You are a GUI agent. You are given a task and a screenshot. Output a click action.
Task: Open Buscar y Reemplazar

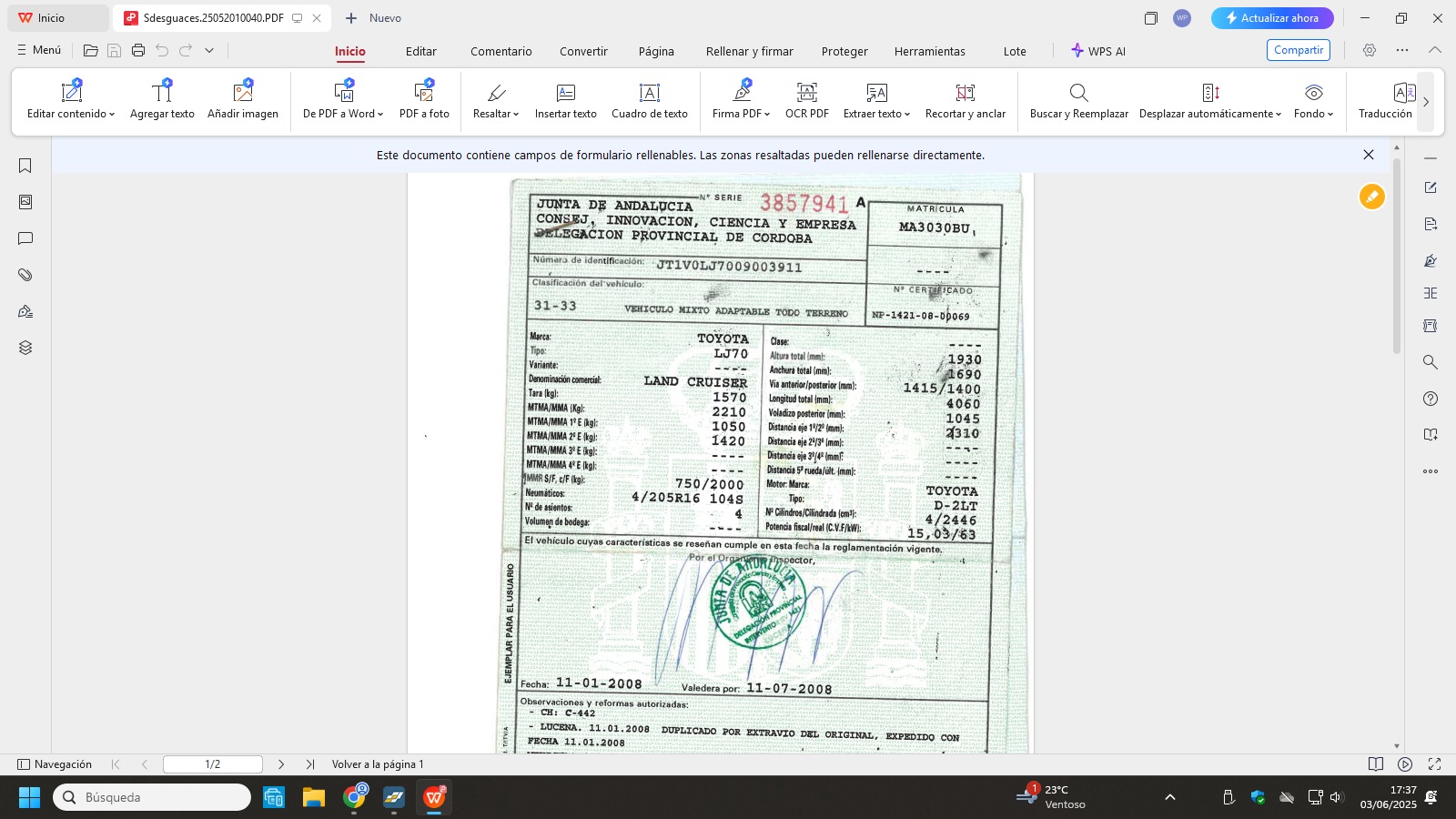pos(1079,99)
